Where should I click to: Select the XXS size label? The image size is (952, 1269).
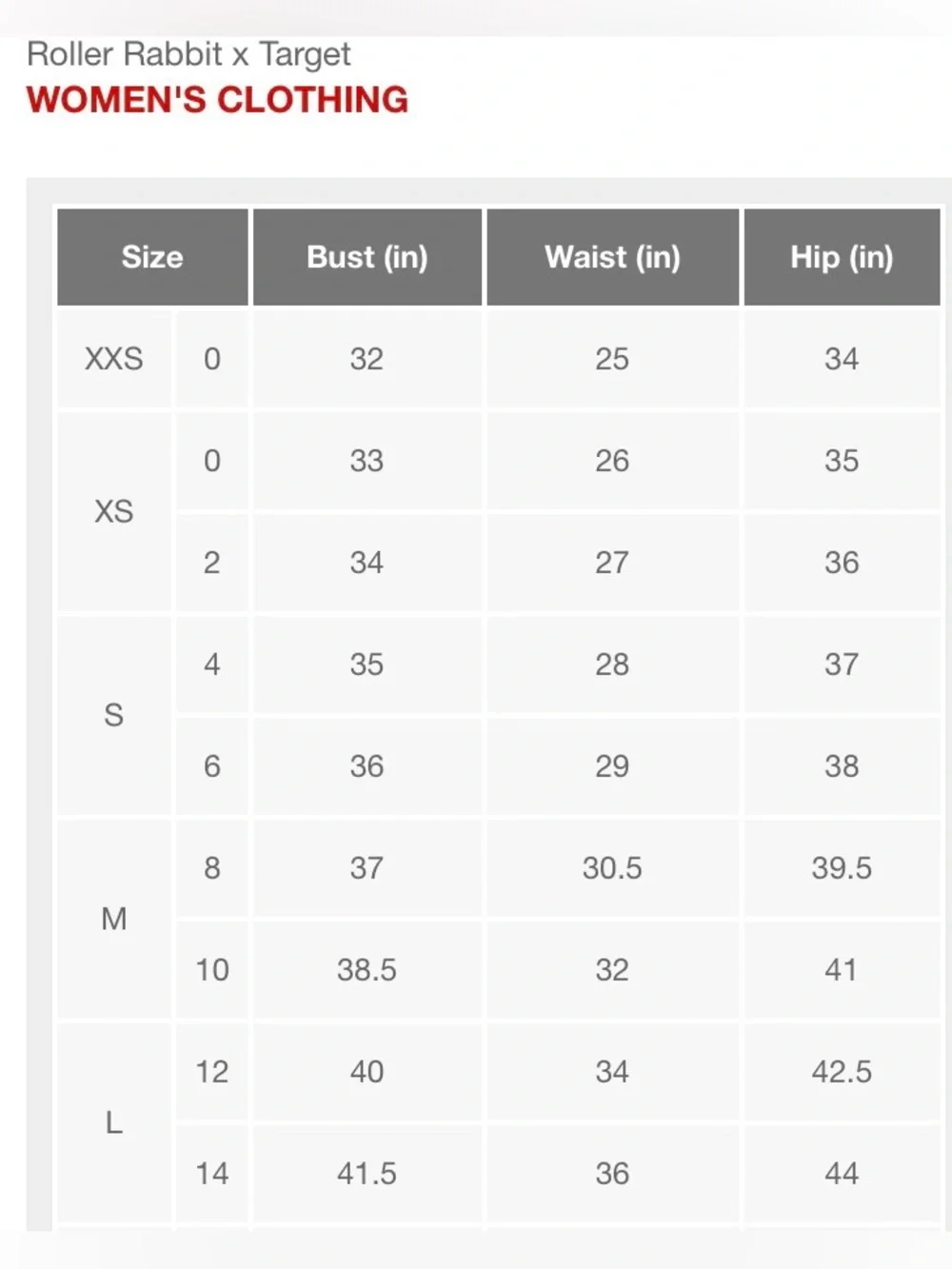coord(114,359)
